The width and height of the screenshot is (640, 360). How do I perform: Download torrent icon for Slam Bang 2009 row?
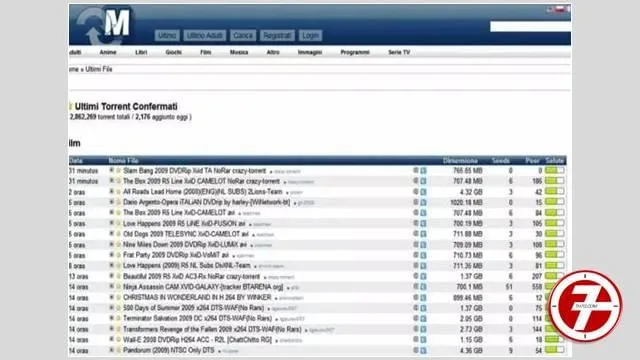pos(423,171)
